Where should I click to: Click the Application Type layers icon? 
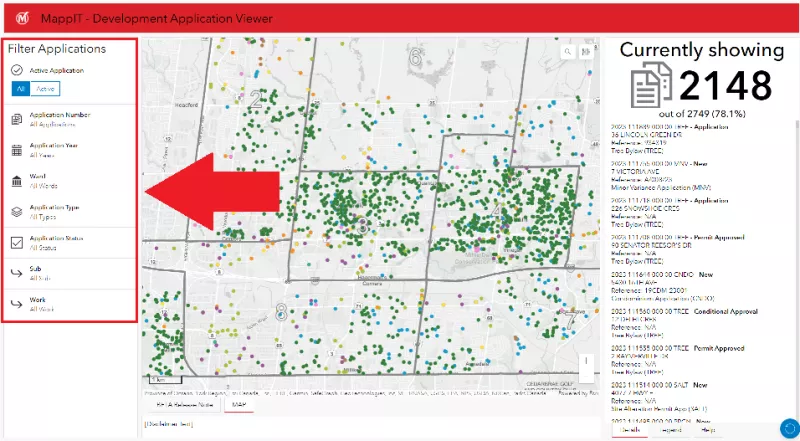tap(17, 212)
